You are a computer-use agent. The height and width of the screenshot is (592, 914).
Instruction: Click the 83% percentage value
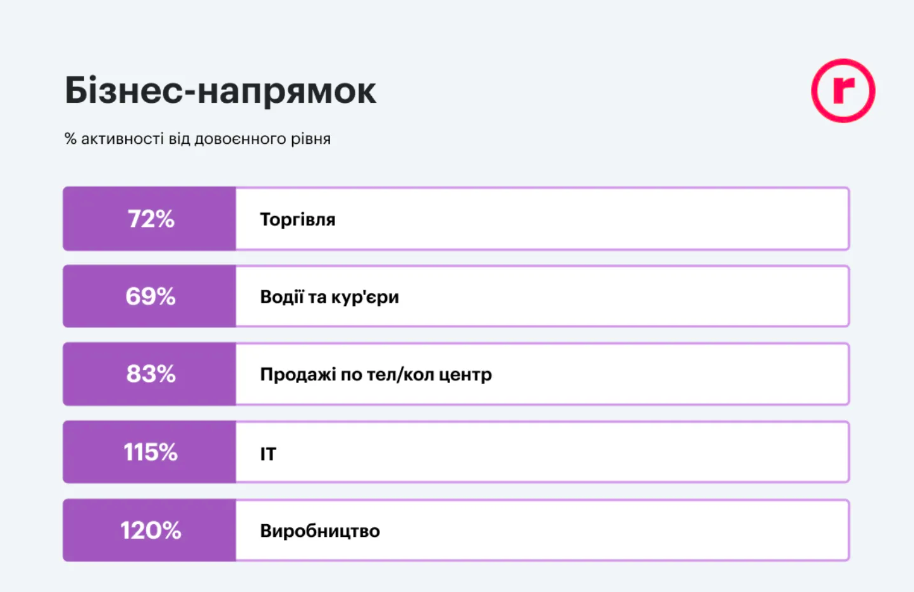pyautogui.click(x=151, y=375)
